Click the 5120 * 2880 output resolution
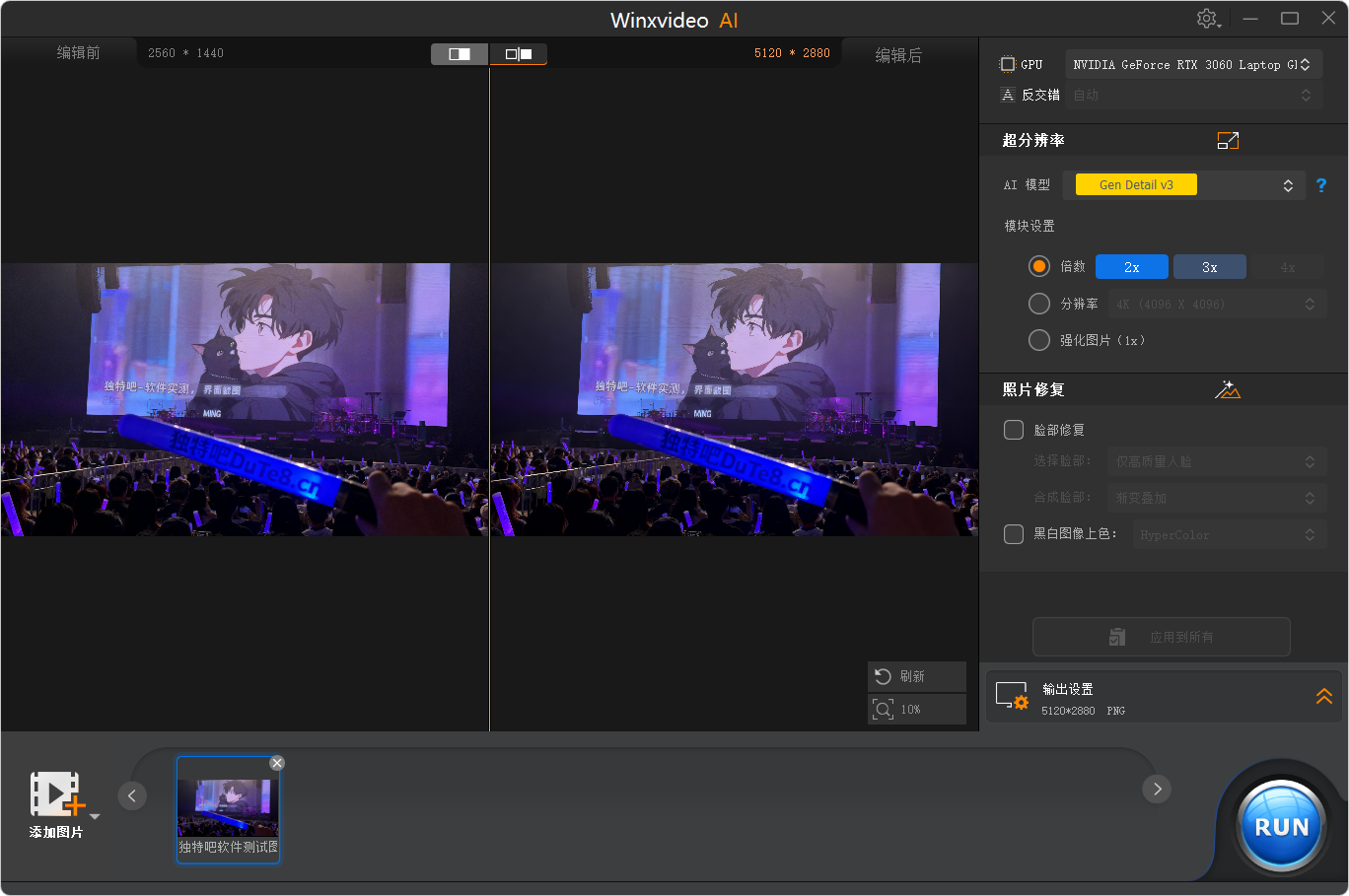Screen dimensions: 1349x896 (x=792, y=53)
